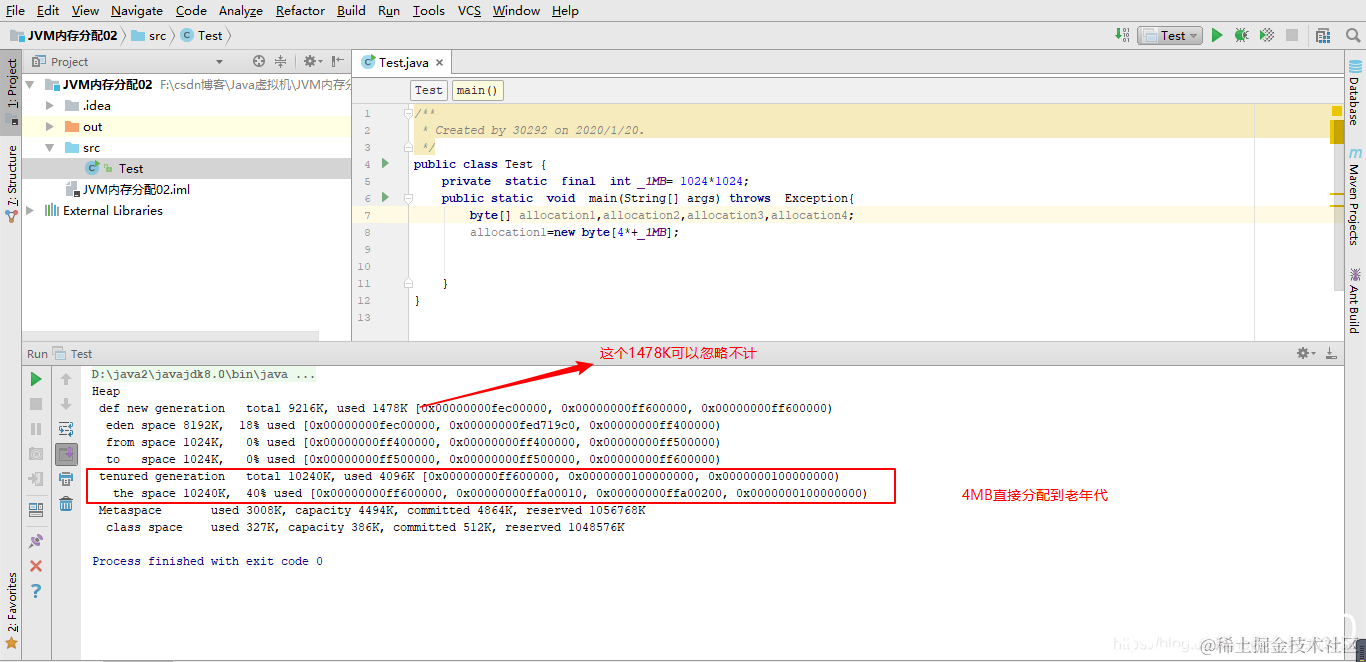Click the disabled Stop icon in main toolbar
1366x662 pixels.
click(x=1292, y=35)
